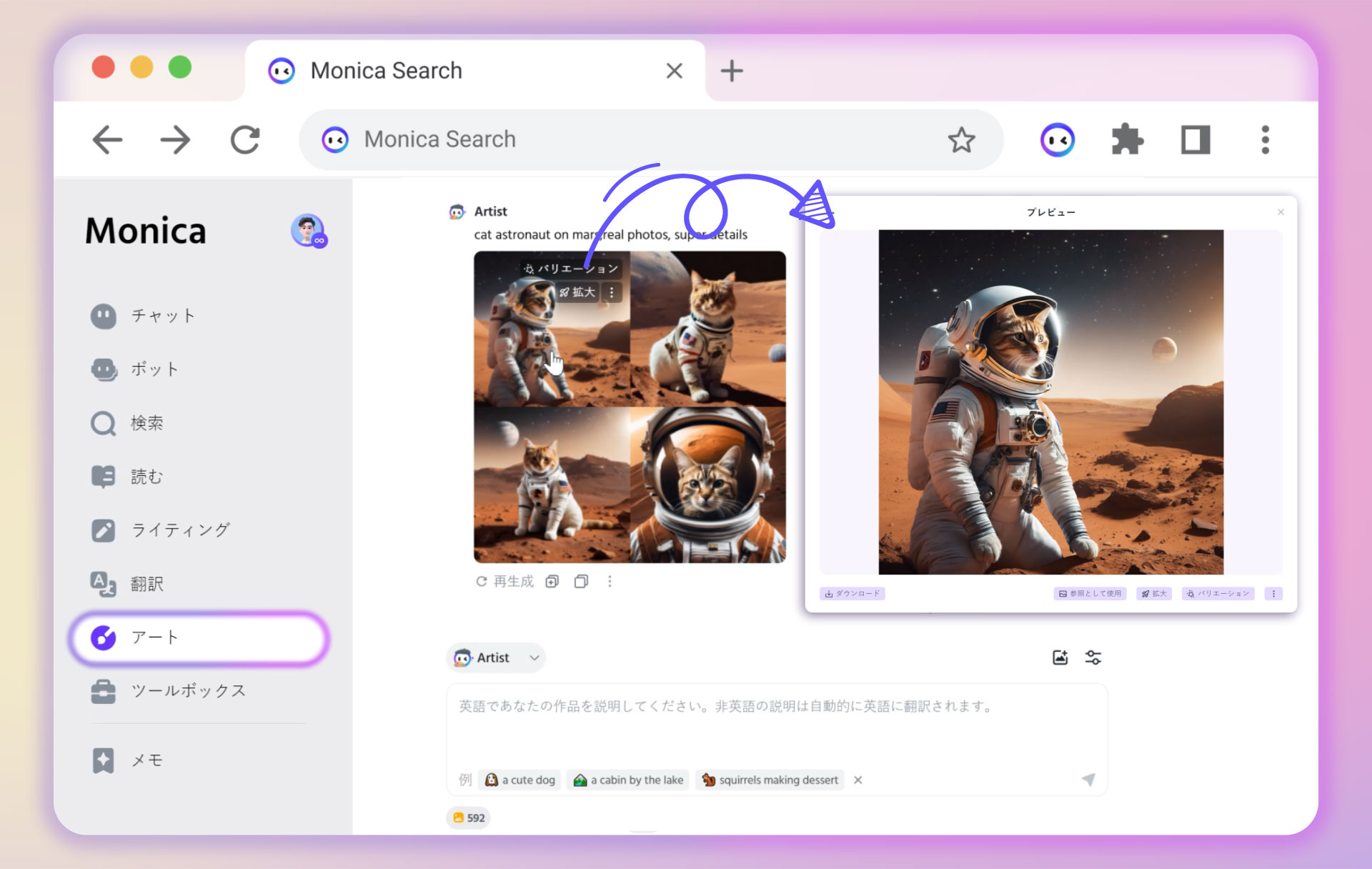
Task: Click the Monica extension icon in toolbar
Action: click(1057, 140)
